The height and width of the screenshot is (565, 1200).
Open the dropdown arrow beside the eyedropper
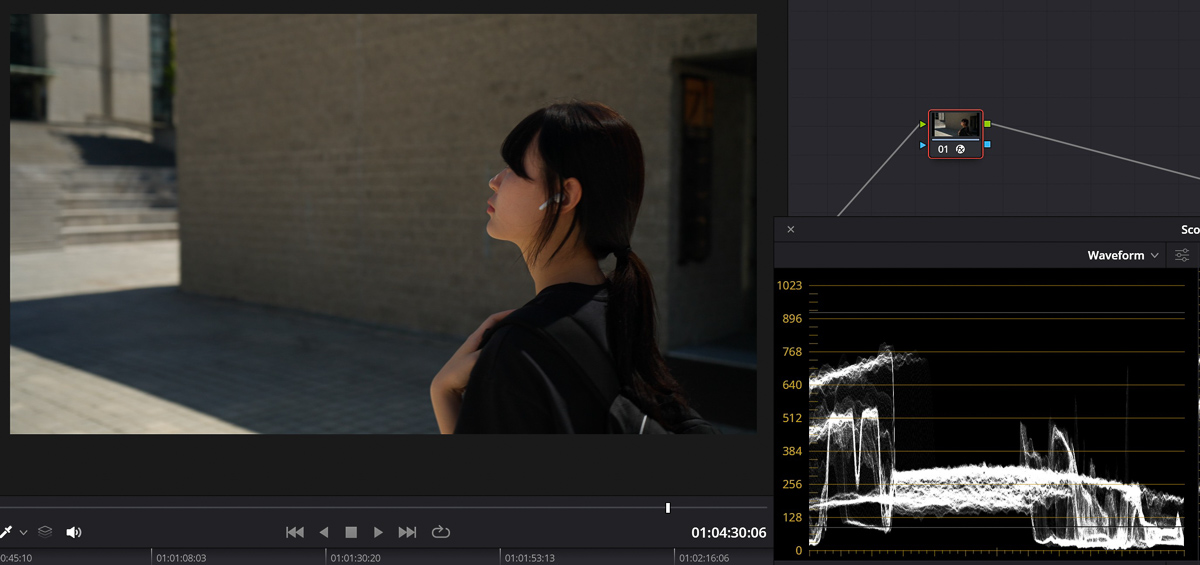tap(23, 533)
